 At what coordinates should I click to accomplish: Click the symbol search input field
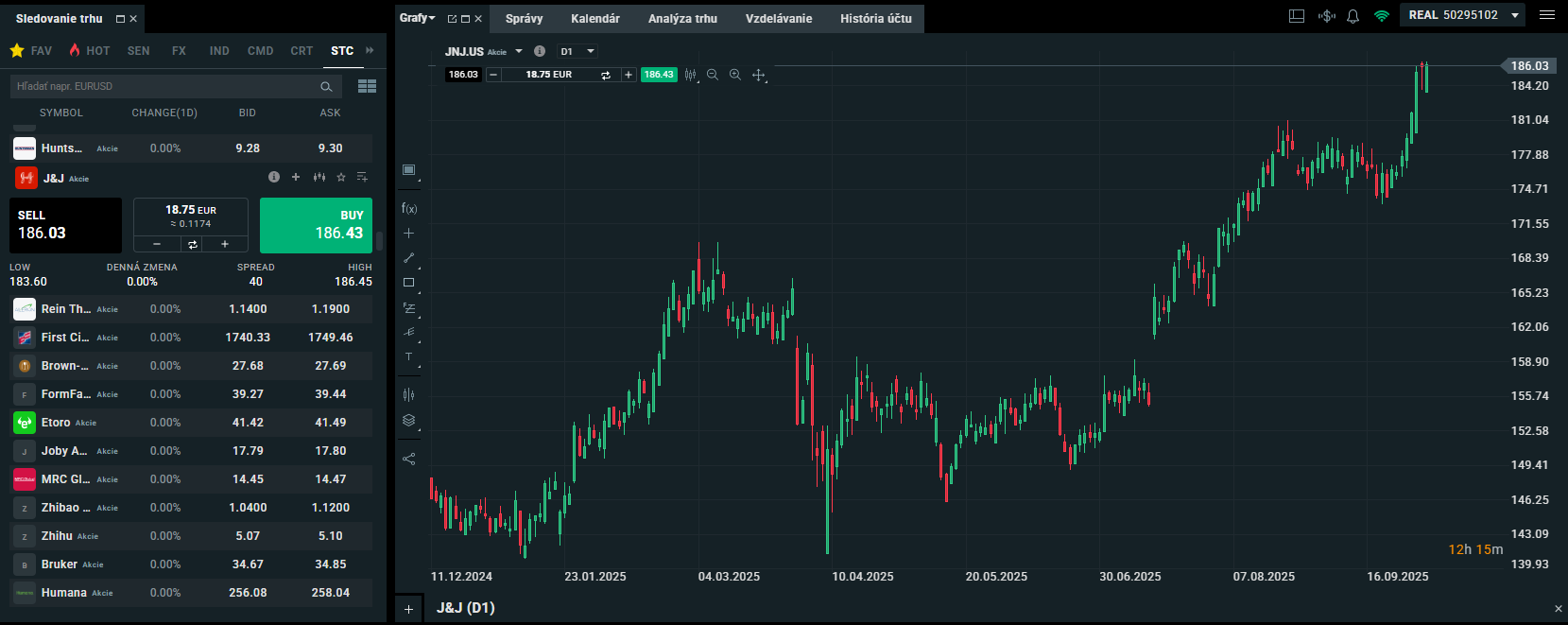point(165,86)
